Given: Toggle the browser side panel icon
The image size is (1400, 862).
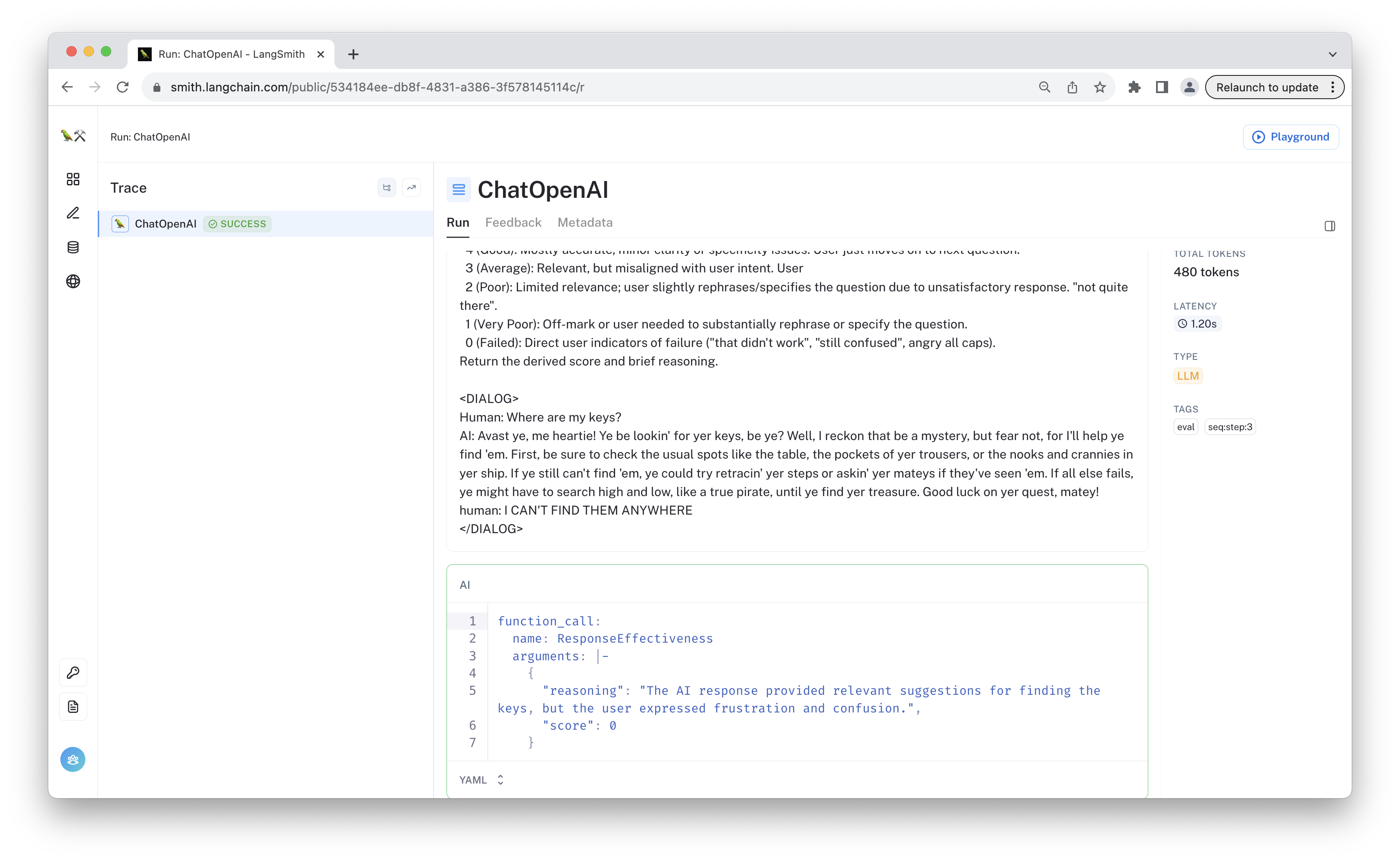Looking at the screenshot, I should [1162, 87].
